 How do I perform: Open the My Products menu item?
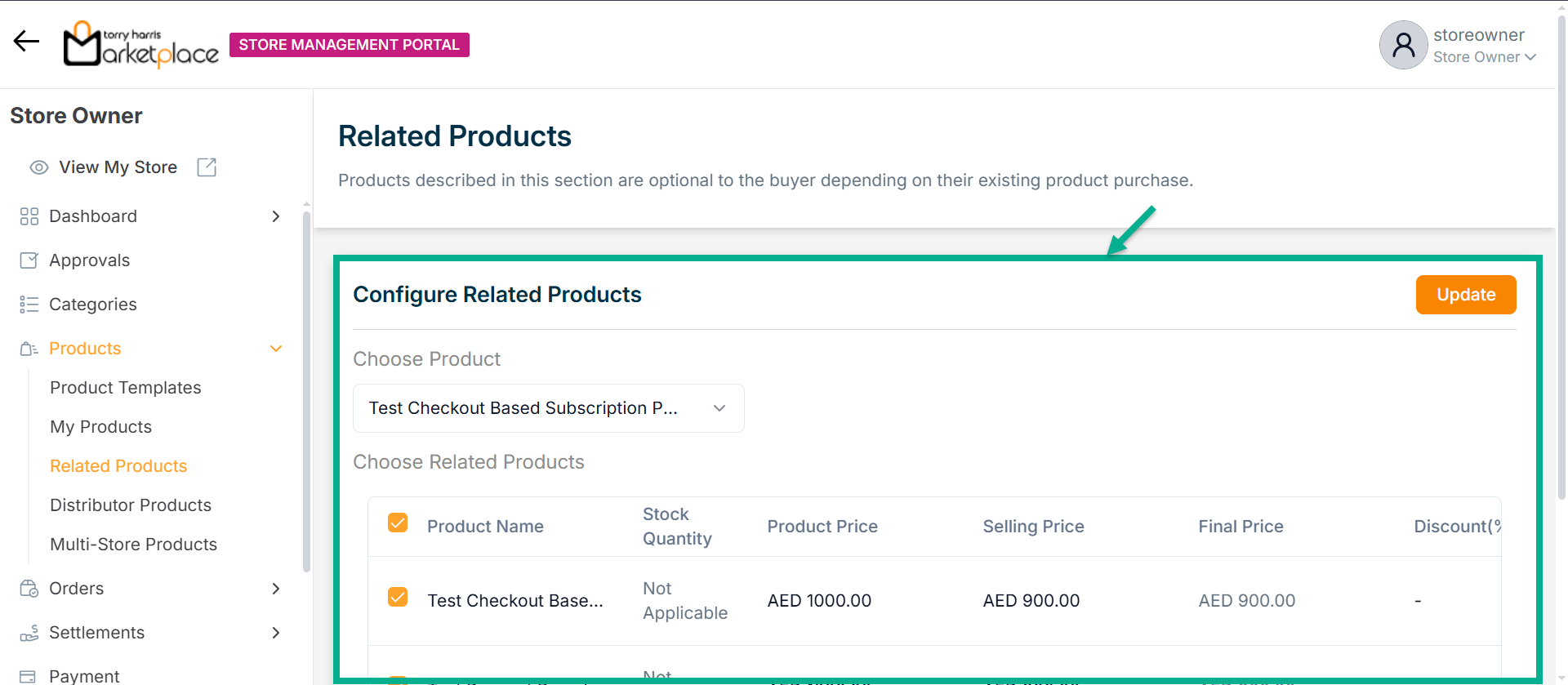pos(100,427)
